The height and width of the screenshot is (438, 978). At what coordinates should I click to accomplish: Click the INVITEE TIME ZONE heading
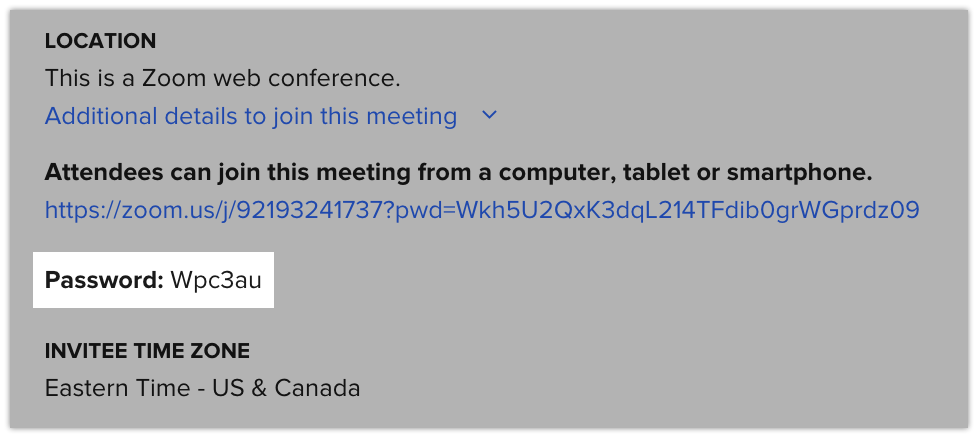pyautogui.click(x=147, y=350)
